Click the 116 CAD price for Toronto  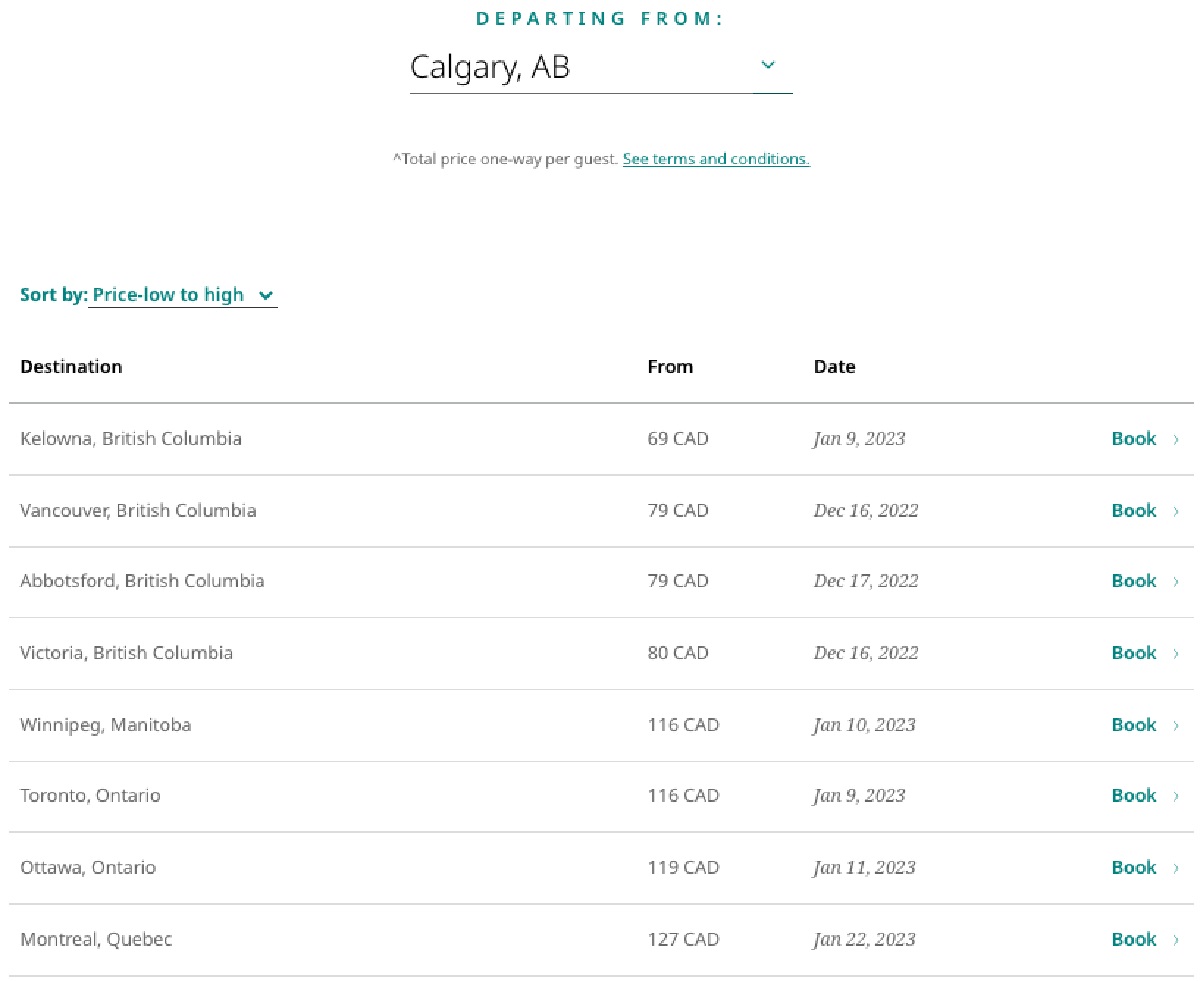683,796
